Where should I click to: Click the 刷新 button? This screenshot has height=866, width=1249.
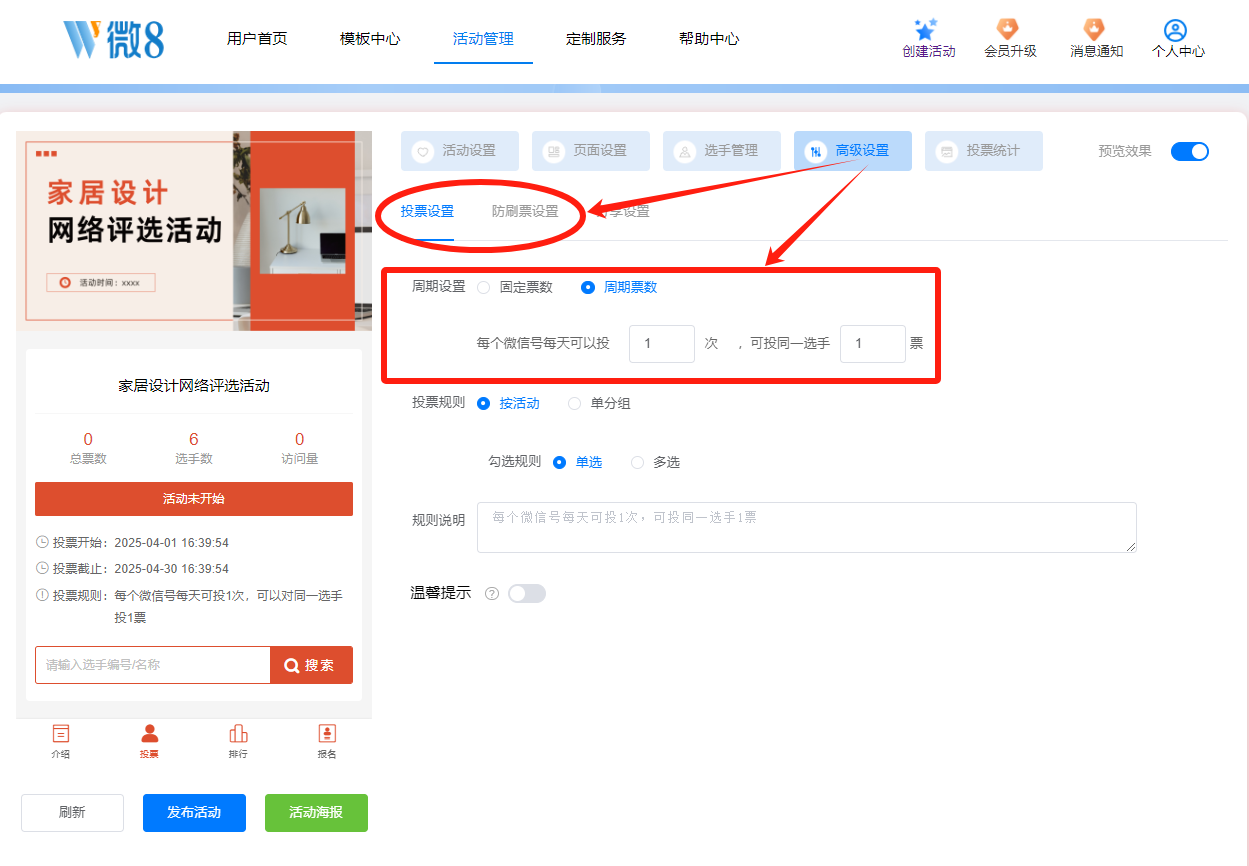(x=72, y=813)
